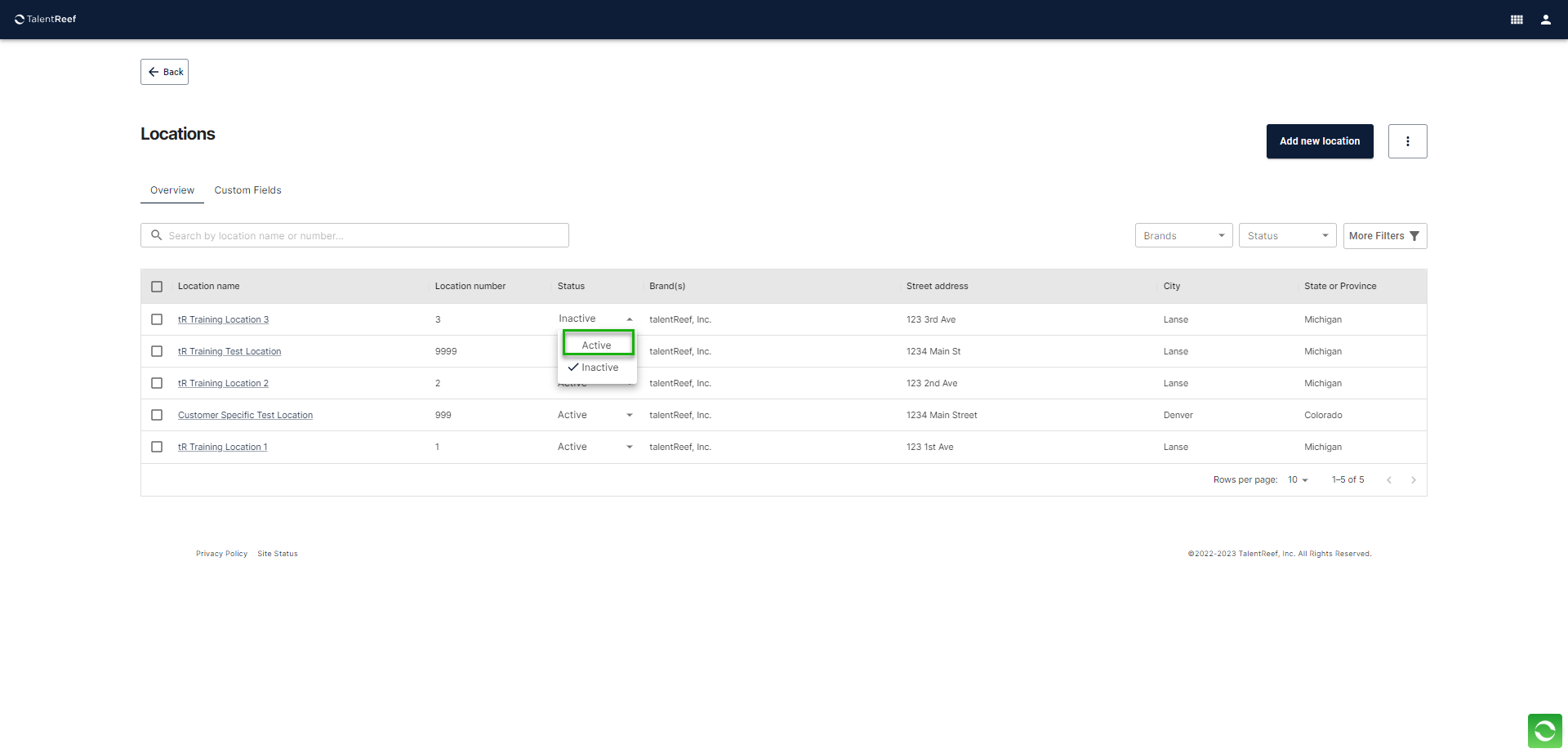
Task: Go back using the Back button
Action: pyautogui.click(x=165, y=72)
